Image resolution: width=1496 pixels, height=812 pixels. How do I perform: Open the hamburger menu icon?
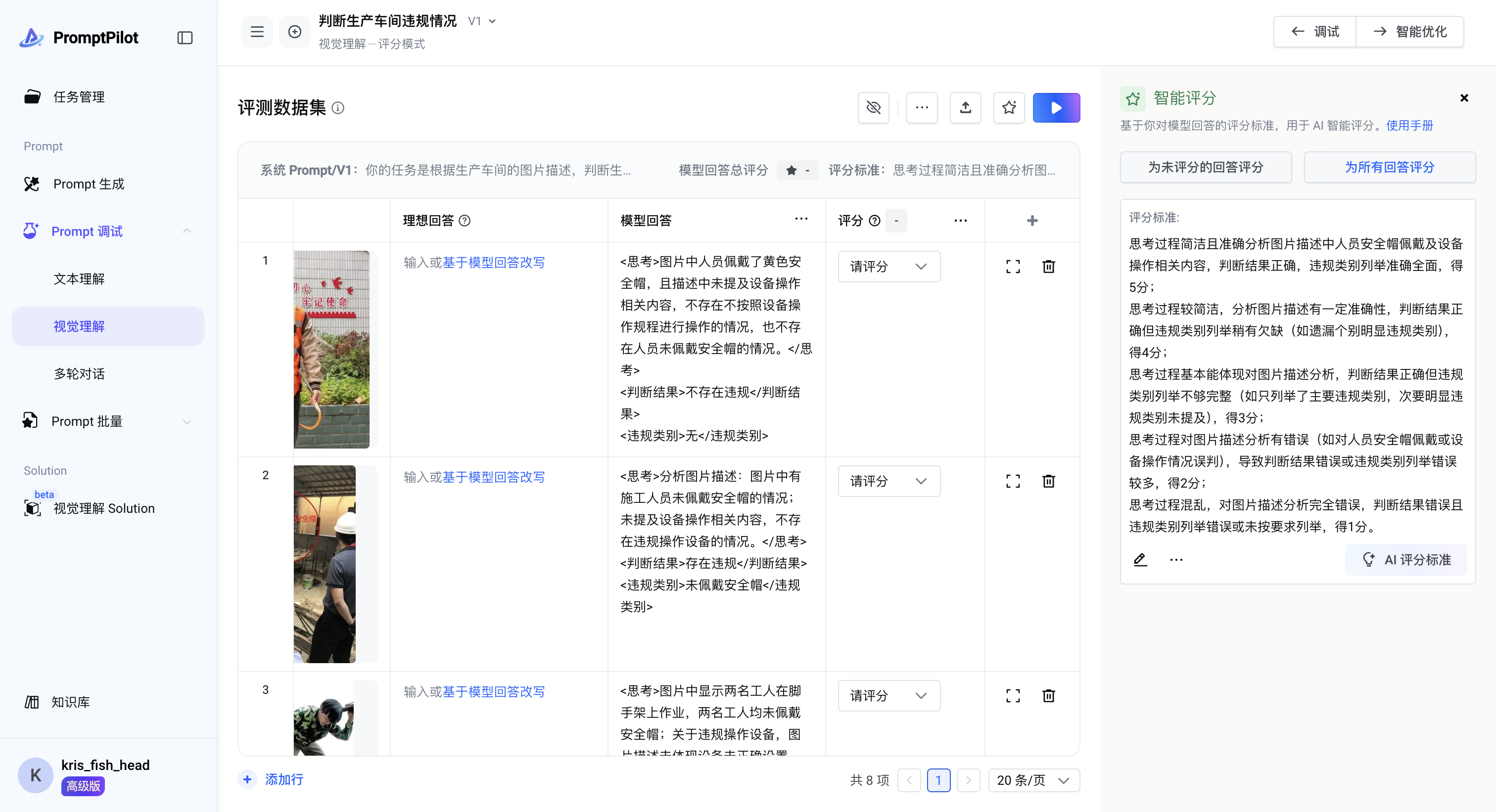[257, 32]
